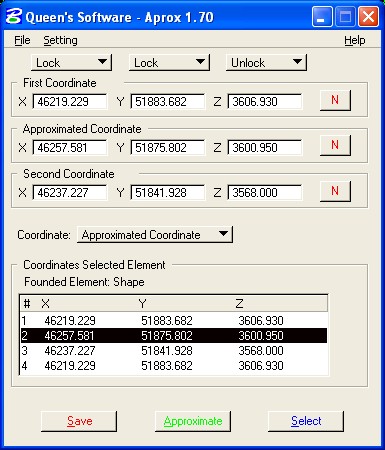The width and height of the screenshot is (385, 450).
Task: Select row 3 in the coordinates list
Action: (174, 351)
